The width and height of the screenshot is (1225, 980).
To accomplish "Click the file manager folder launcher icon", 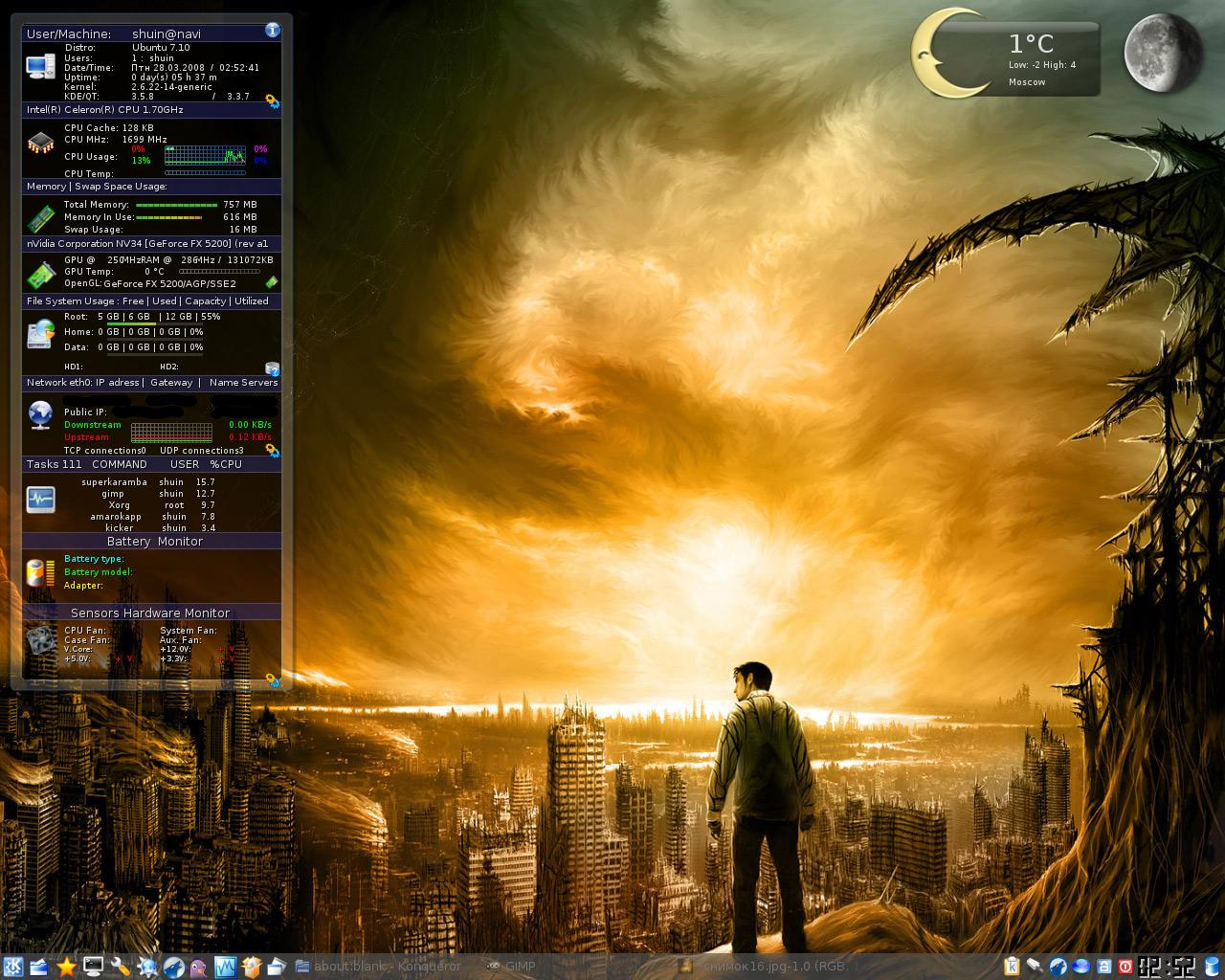I will click(277, 967).
